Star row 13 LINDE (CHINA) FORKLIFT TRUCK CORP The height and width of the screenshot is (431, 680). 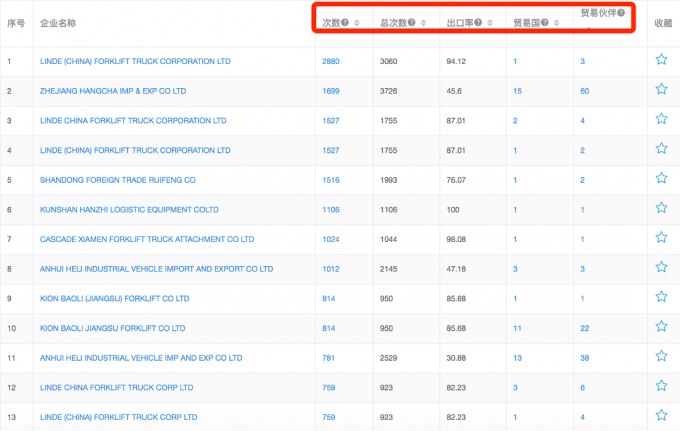coord(661,415)
